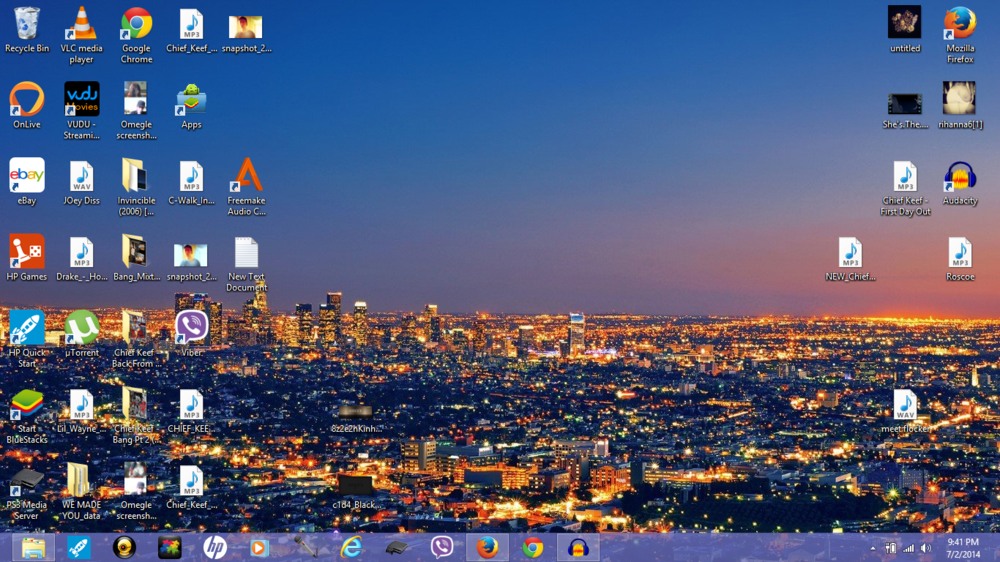Select VUDU Streaming movies shortcut
1000x562 pixels.
pyautogui.click(x=82, y=110)
